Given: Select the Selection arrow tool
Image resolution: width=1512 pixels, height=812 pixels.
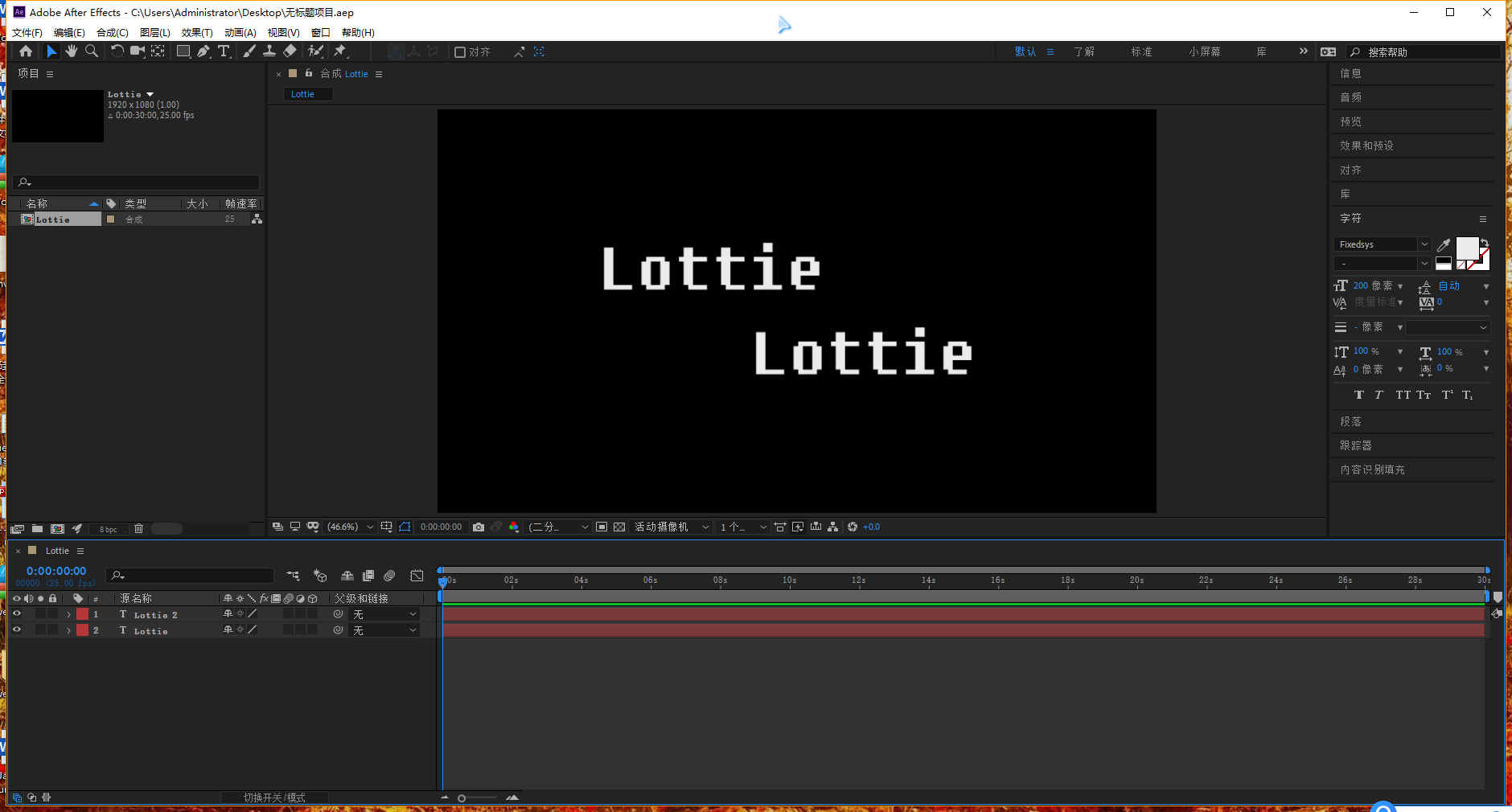Looking at the screenshot, I should pyautogui.click(x=51, y=51).
